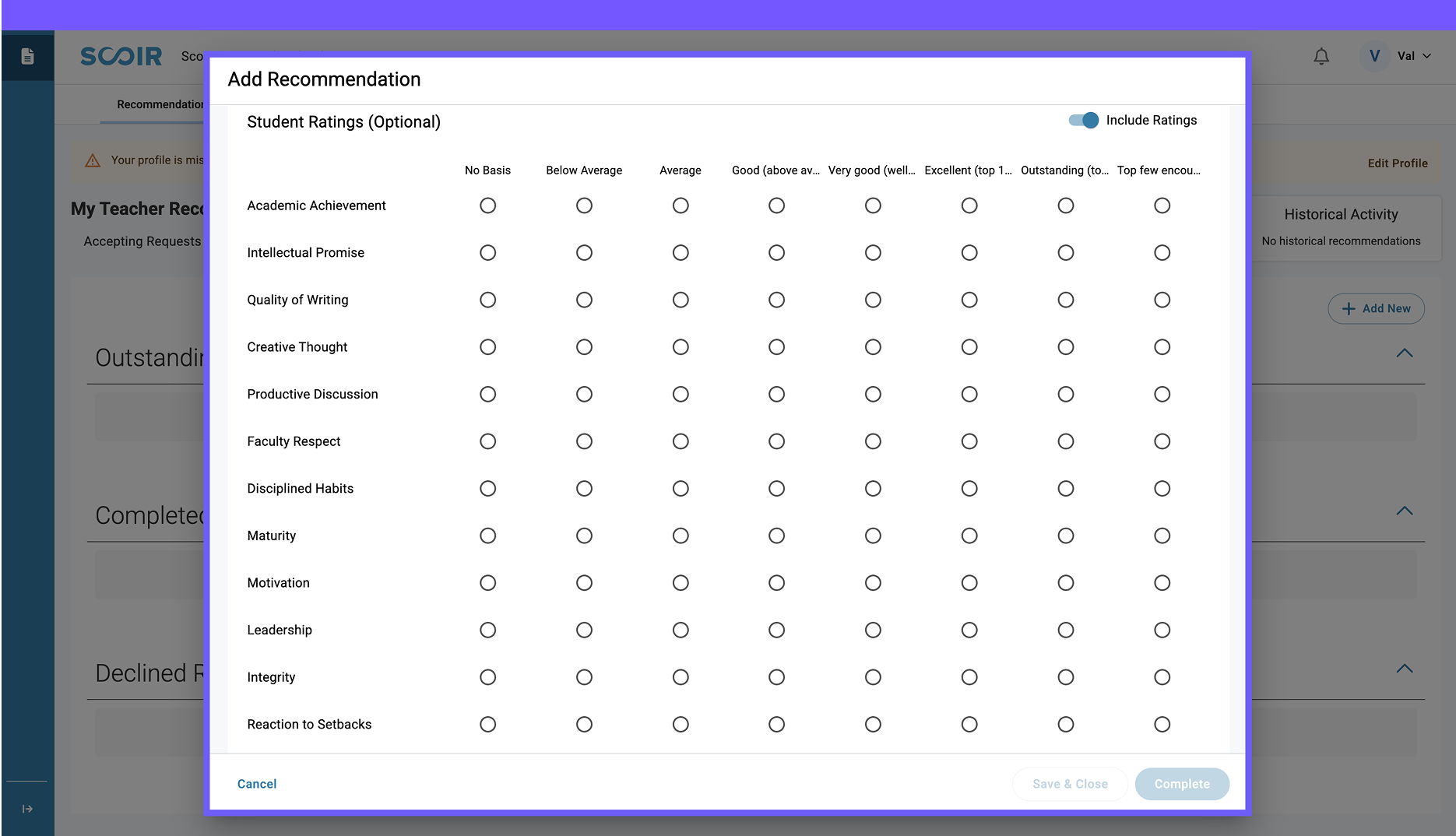1456x836 pixels.
Task: Collapse the Completed section chevron
Action: [x=1405, y=511]
